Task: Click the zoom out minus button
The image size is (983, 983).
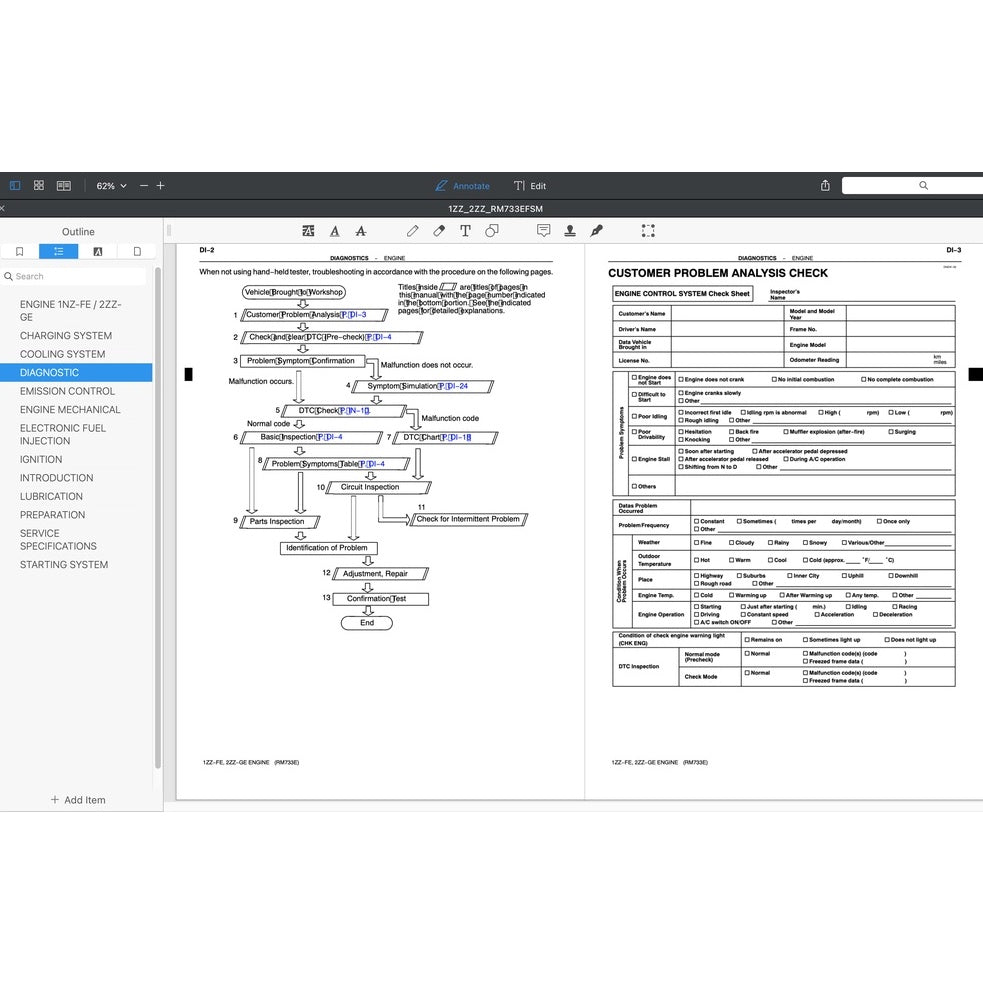Action: coord(144,186)
